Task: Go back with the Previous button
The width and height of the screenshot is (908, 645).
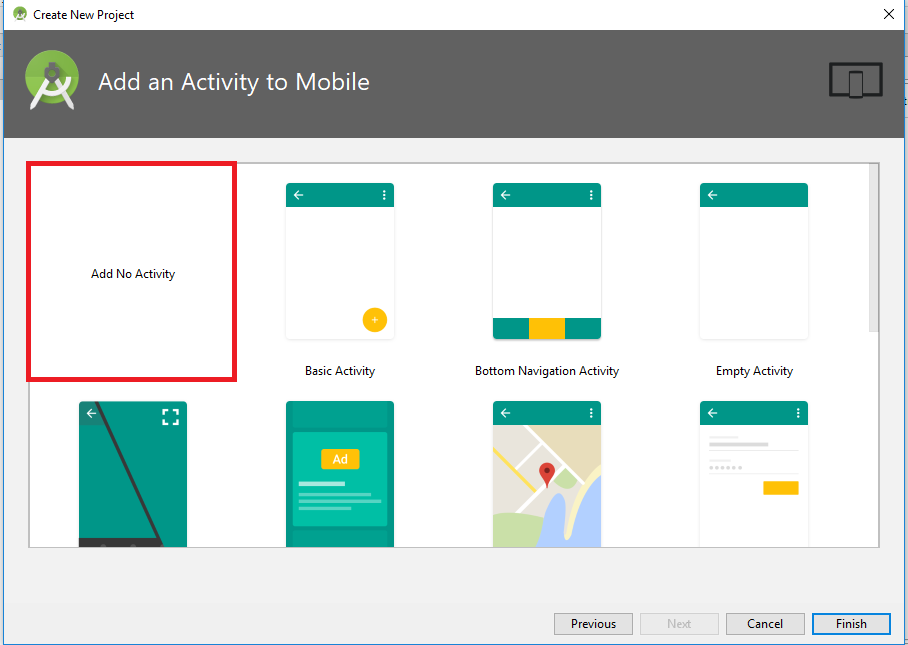Action: [593, 624]
